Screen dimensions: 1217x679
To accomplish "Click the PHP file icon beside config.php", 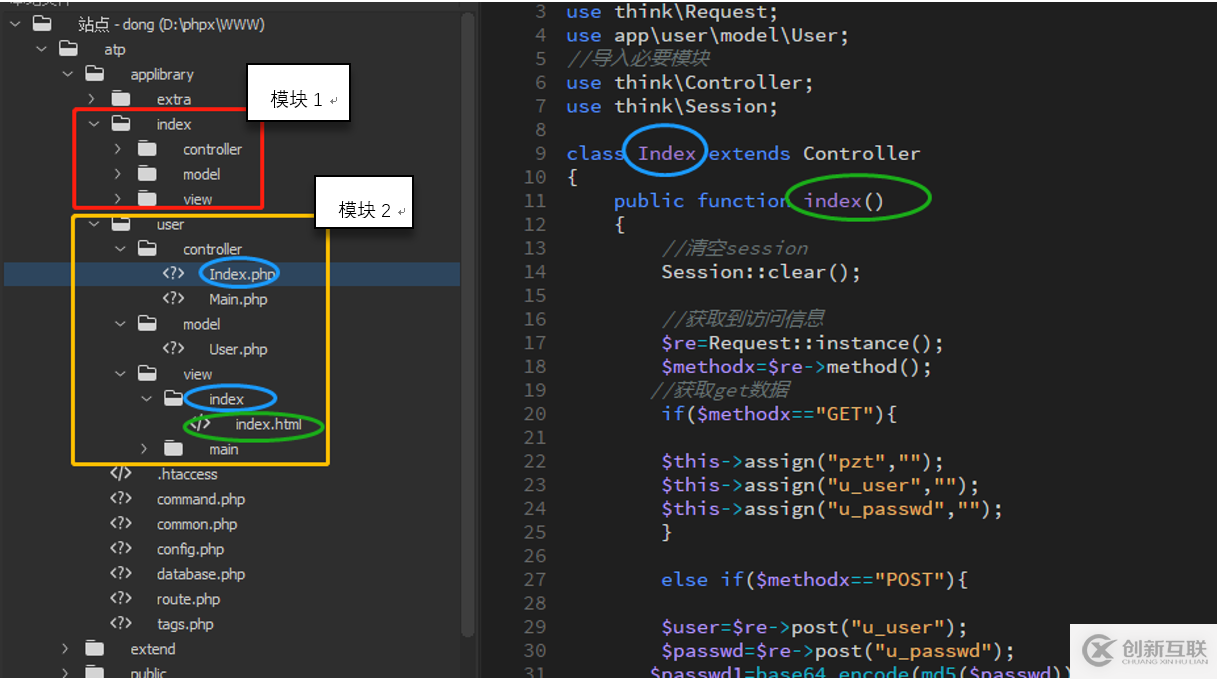I will click(x=121, y=549).
